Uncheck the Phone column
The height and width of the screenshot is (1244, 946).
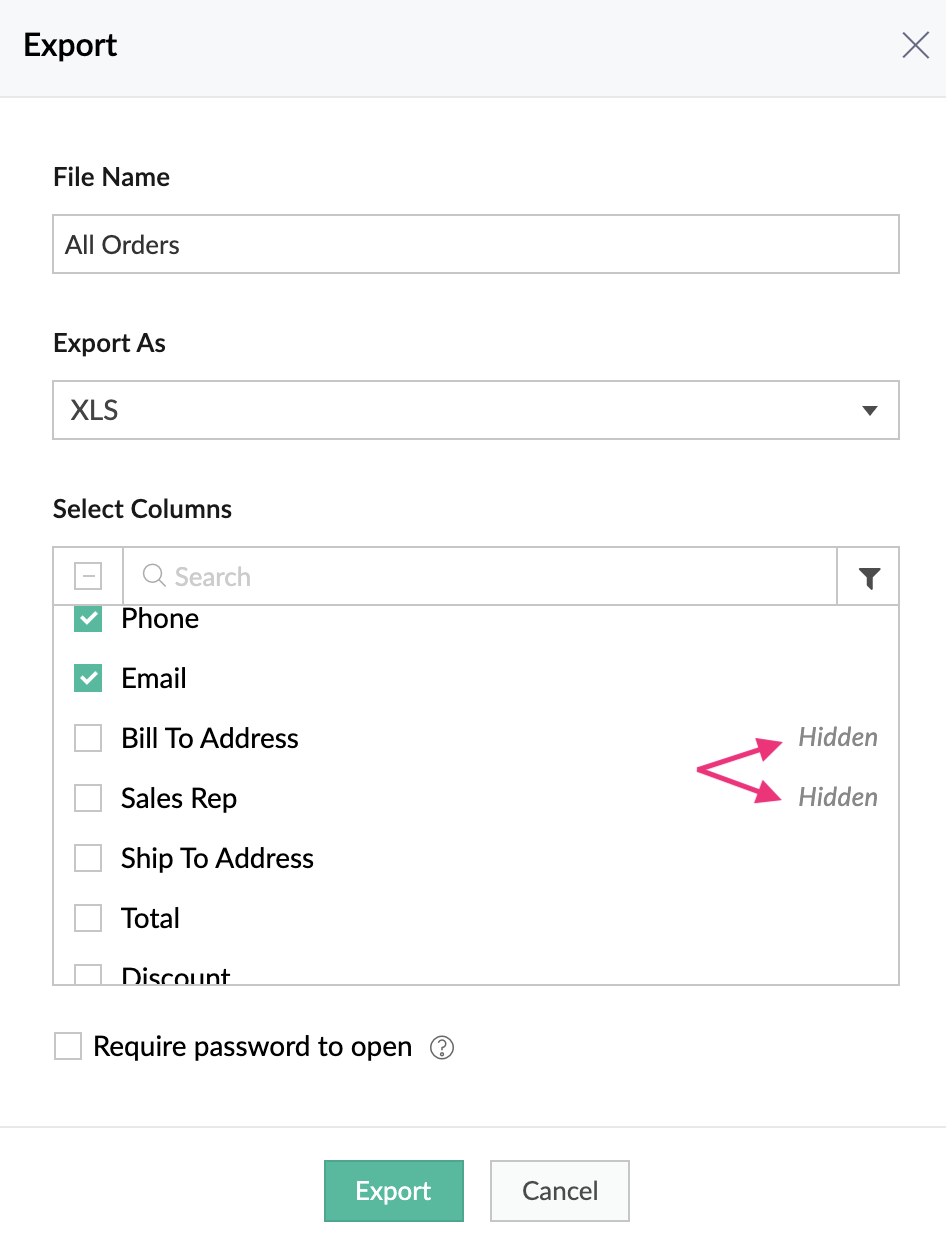88,619
